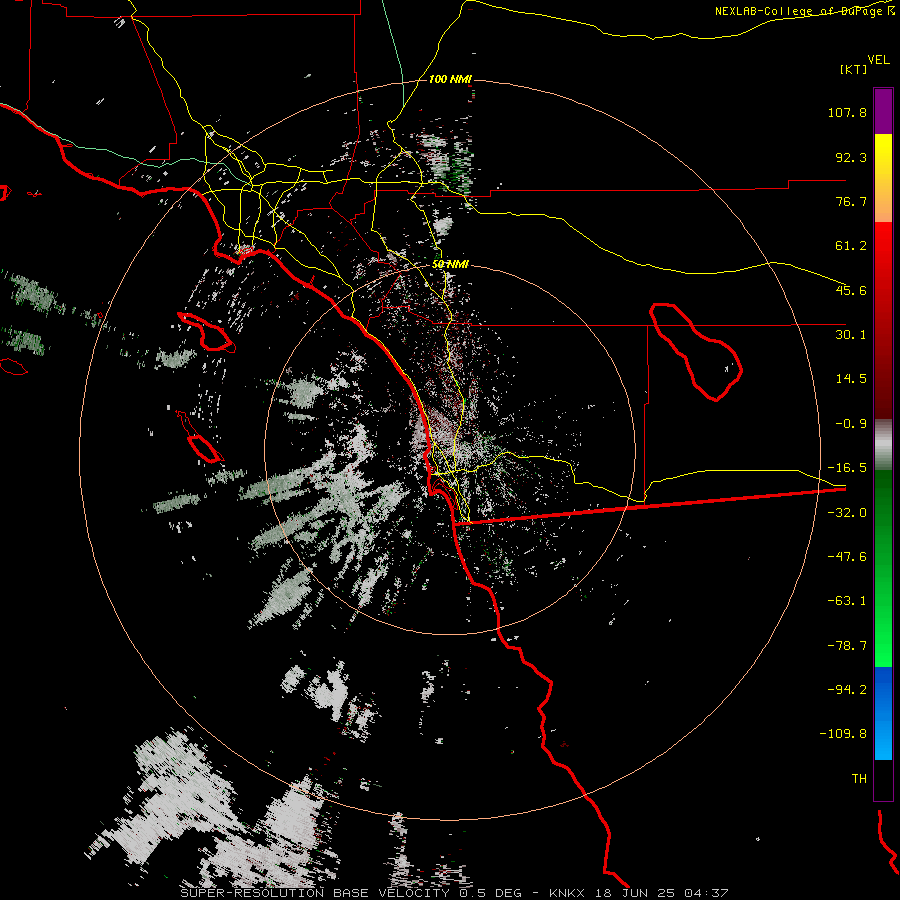Select the -109.8 legend value
The image size is (900, 900).
[844, 734]
